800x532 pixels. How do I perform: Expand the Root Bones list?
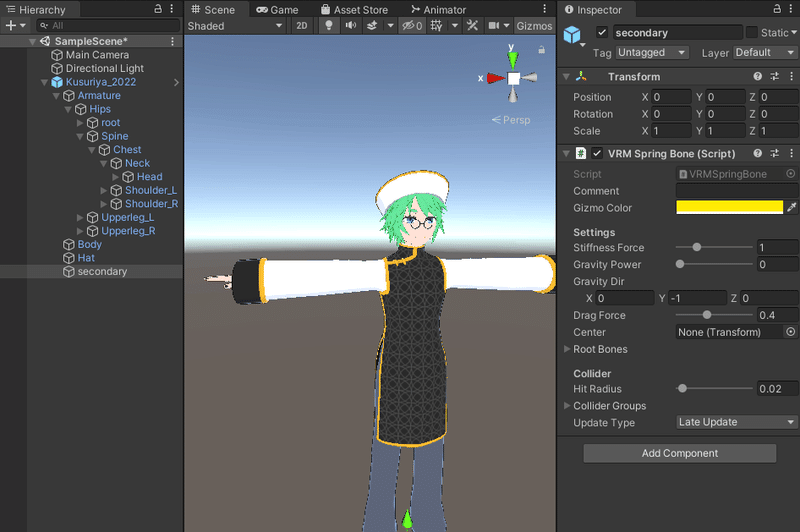click(566, 349)
